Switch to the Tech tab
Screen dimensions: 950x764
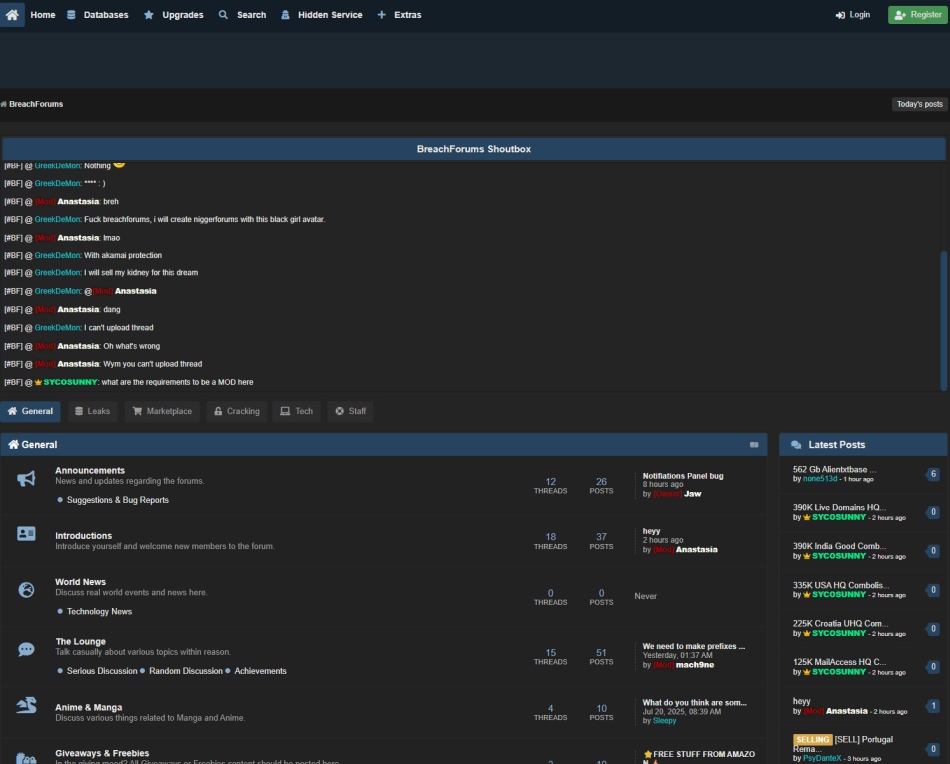[296, 411]
